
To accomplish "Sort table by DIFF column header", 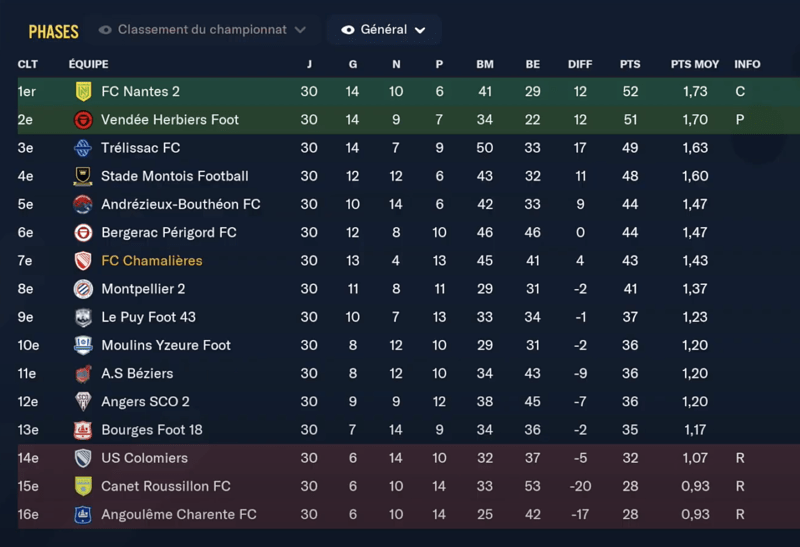I will click(580, 64).
